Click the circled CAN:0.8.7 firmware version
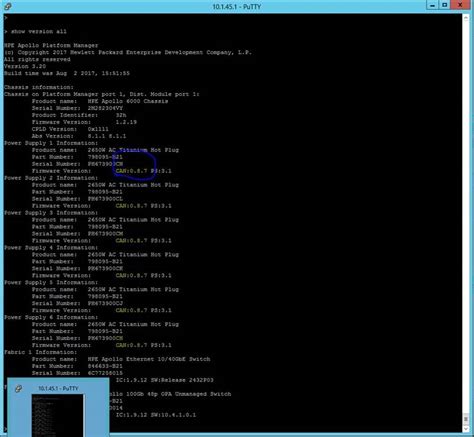Image resolution: width=474 pixels, height=437 pixels. (131, 171)
